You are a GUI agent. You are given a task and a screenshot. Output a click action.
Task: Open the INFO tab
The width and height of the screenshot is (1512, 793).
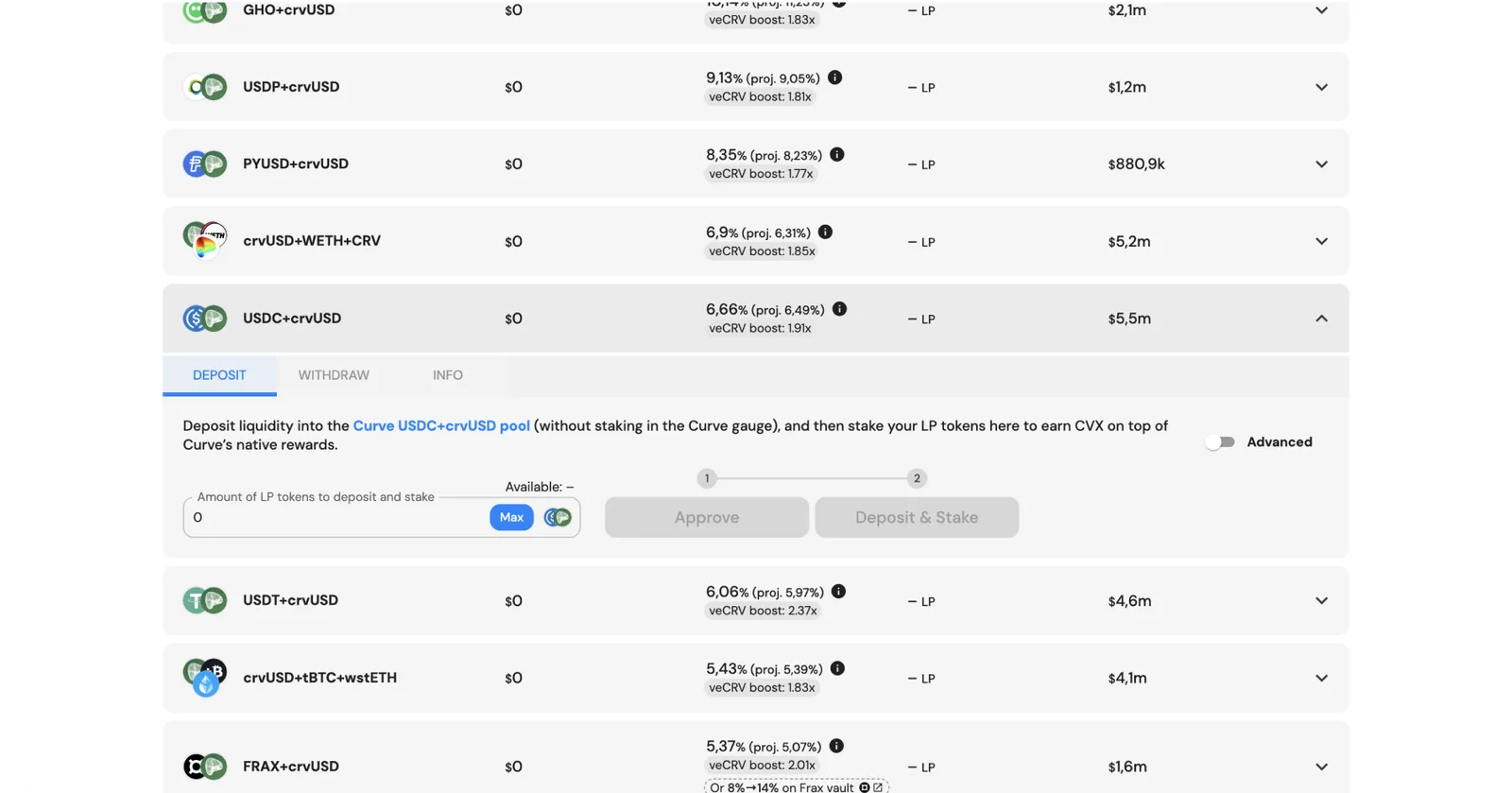click(x=448, y=375)
